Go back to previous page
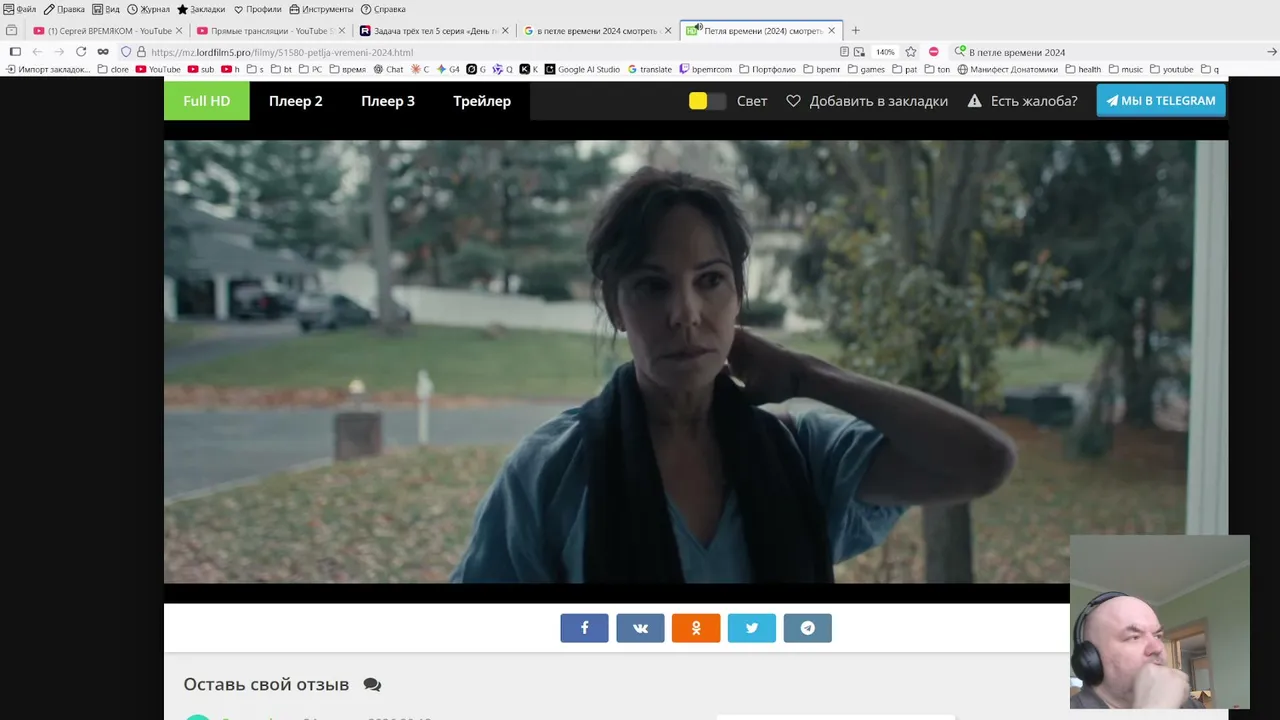 tap(37, 52)
